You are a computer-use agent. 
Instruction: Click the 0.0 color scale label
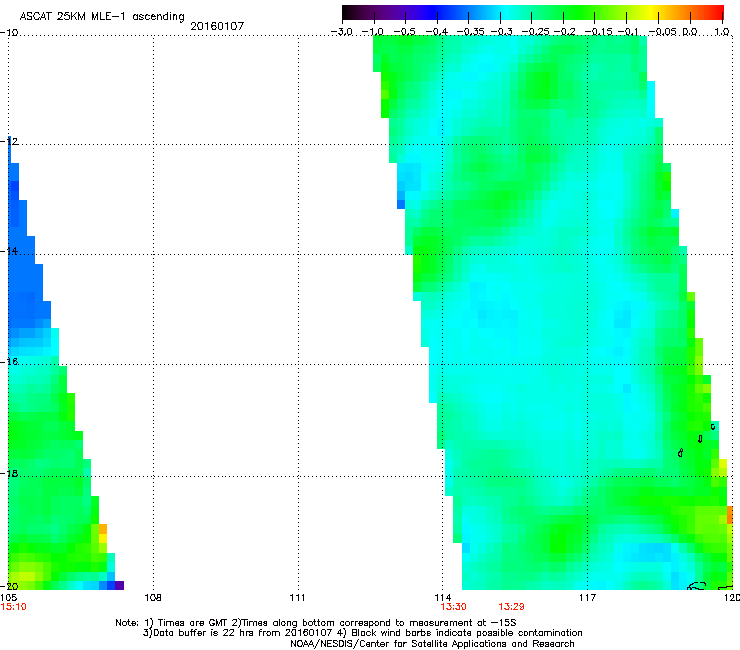(x=690, y=32)
